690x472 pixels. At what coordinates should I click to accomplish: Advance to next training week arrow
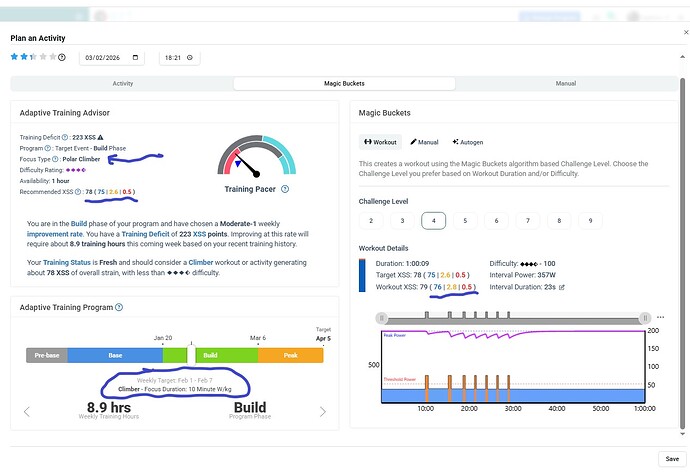click(322, 411)
